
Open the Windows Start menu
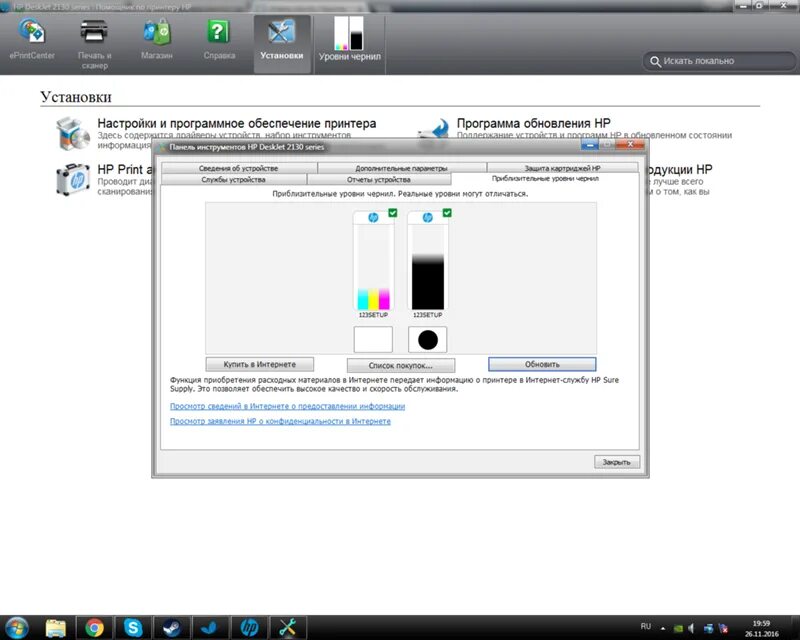[x=16, y=627]
